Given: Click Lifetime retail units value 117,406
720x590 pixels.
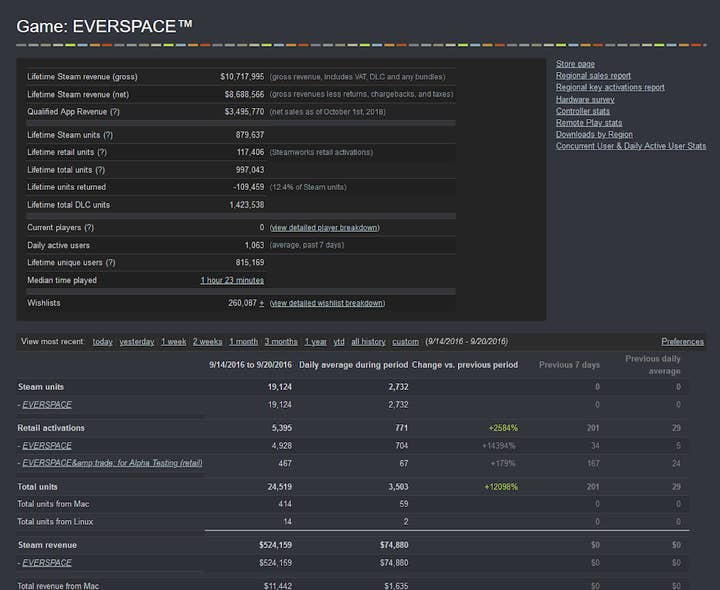Looking at the screenshot, I should (250, 152).
